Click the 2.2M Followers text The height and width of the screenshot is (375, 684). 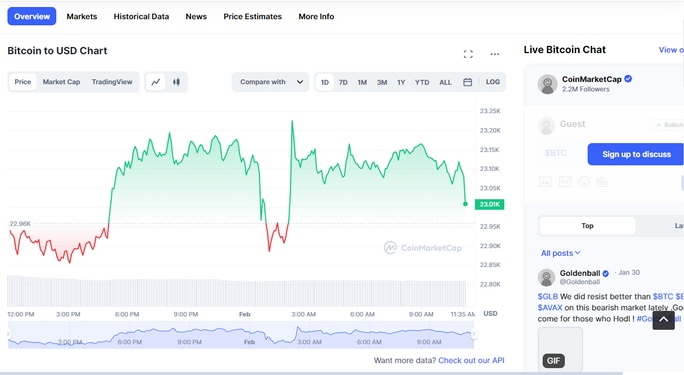585,89
